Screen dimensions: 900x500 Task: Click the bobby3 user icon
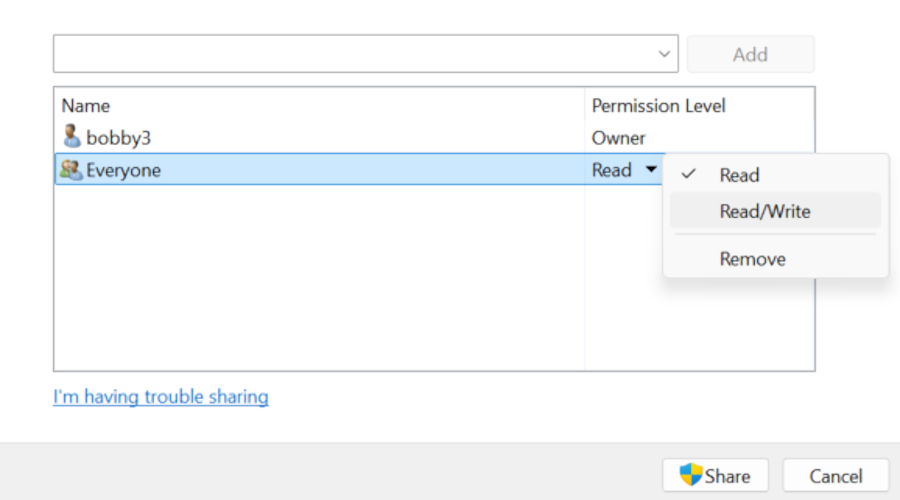point(72,137)
